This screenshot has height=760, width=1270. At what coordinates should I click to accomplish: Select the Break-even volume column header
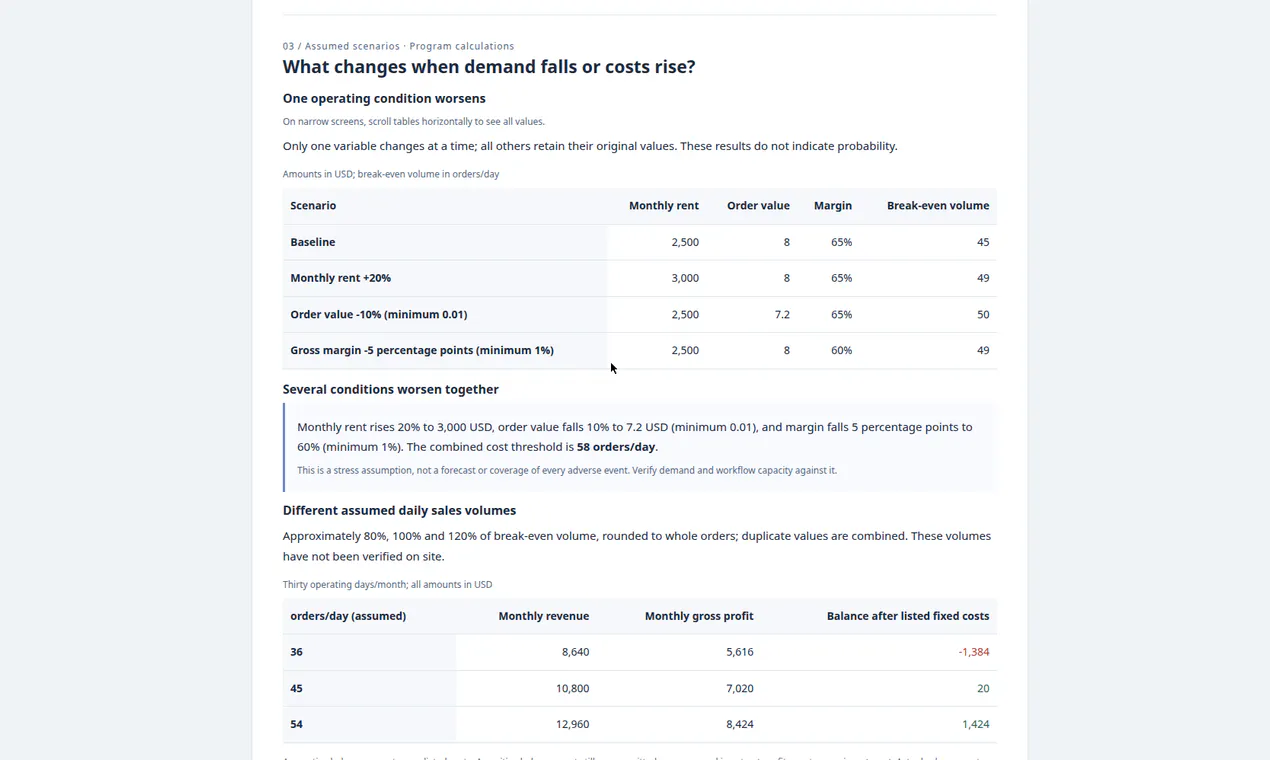tap(937, 206)
